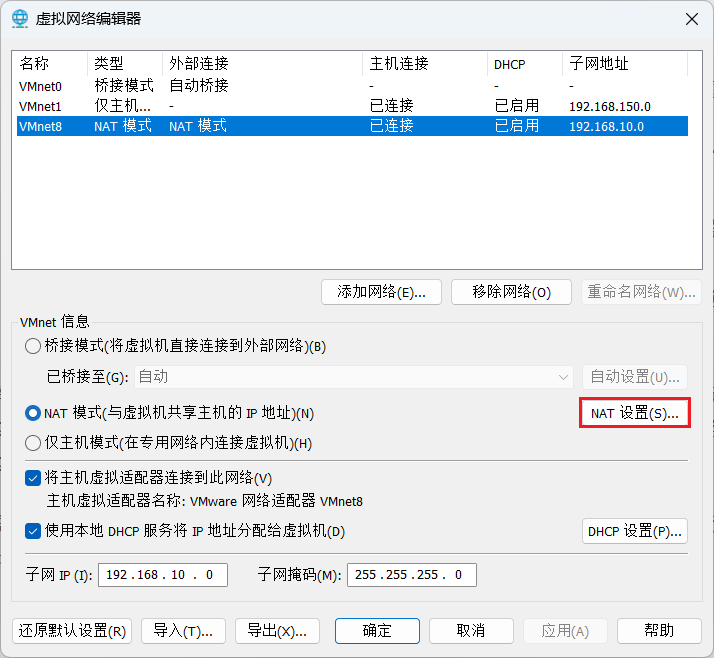
Task: Click the 子网 IP input field
Action: [163, 575]
